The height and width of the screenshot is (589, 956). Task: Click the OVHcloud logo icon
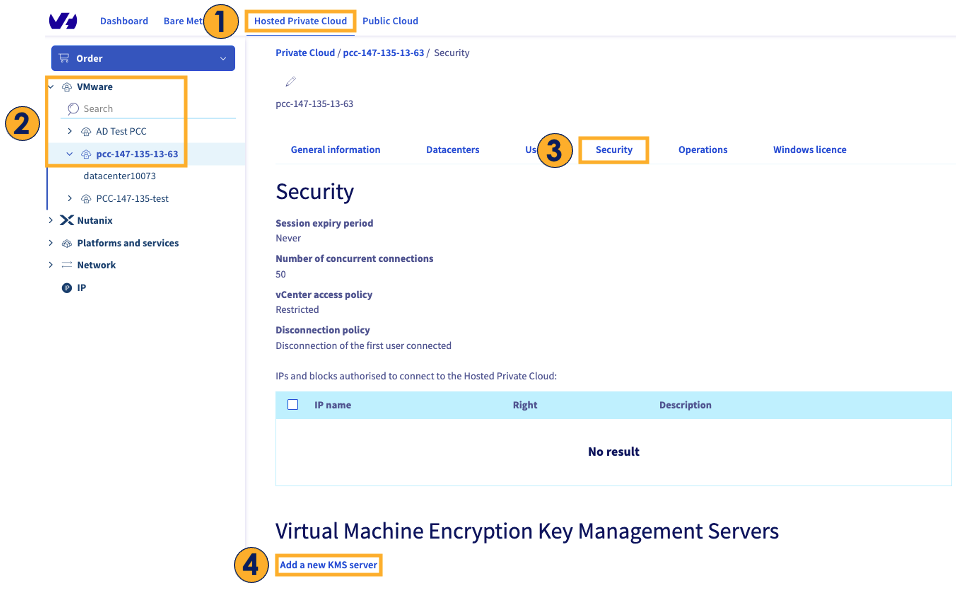pos(63,21)
